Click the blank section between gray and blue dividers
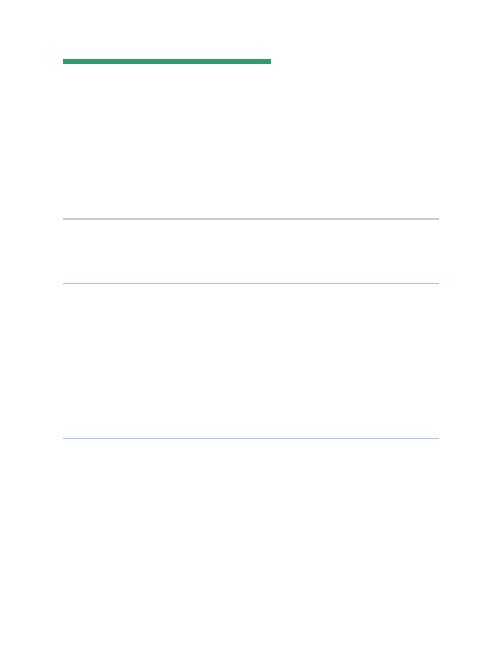This screenshot has height=650, width=502. point(250,251)
